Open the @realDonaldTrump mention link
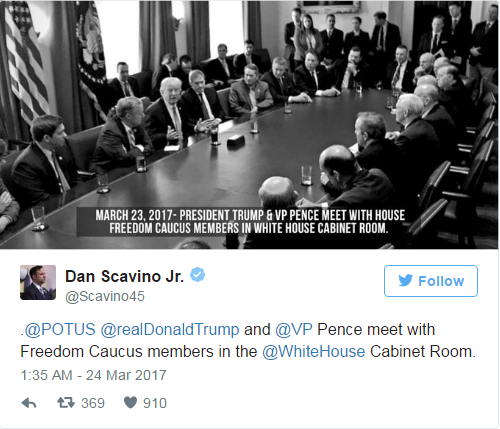The image size is (500, 429). 170,330
